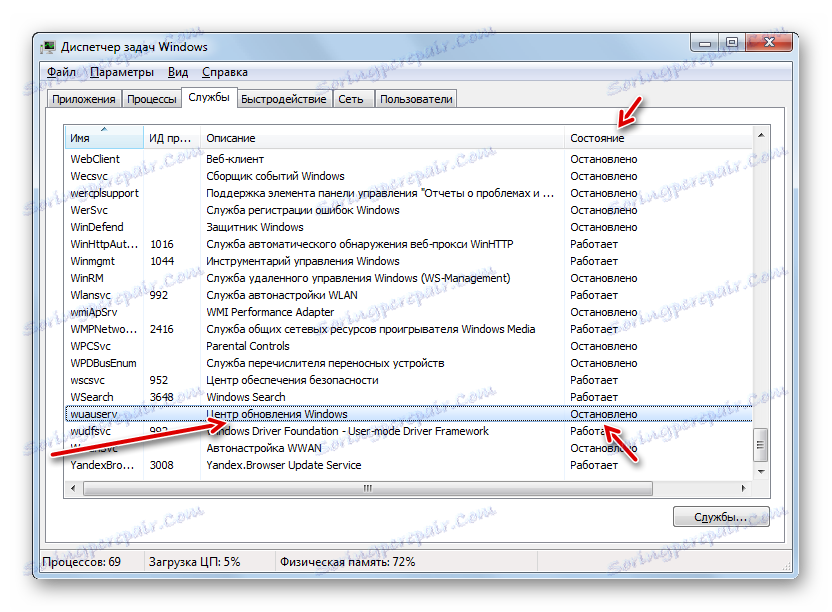Minimize the Task Manager window
This screenshot has height=612, width=832.
click(705, 42)
